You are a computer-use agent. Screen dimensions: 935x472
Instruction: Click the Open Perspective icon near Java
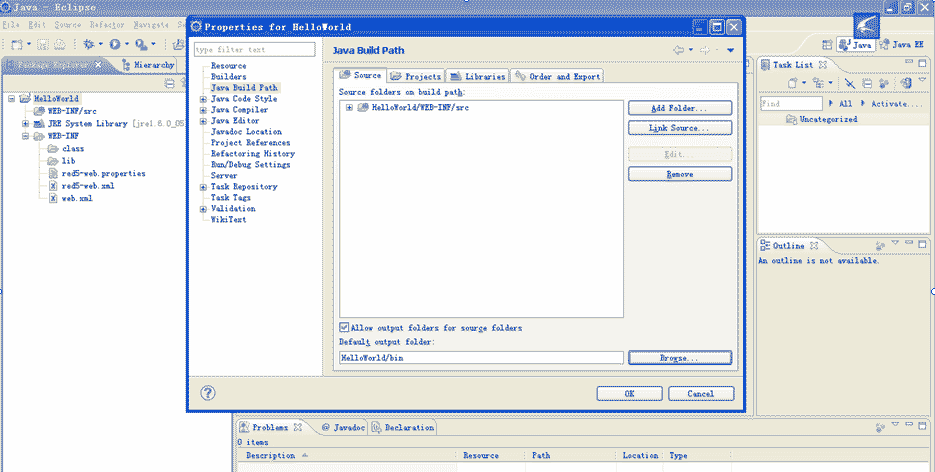click(827, 45)
